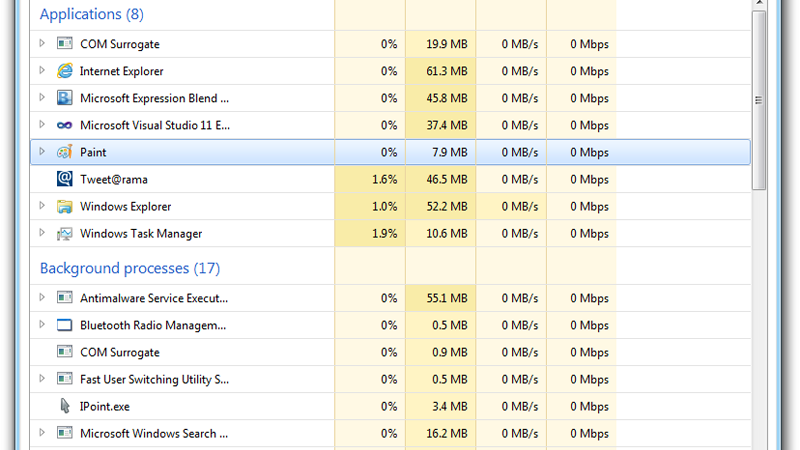Screen dimensions: 800x450
Task: Click the Internet Explorer icon
Action: coord(65,71)
